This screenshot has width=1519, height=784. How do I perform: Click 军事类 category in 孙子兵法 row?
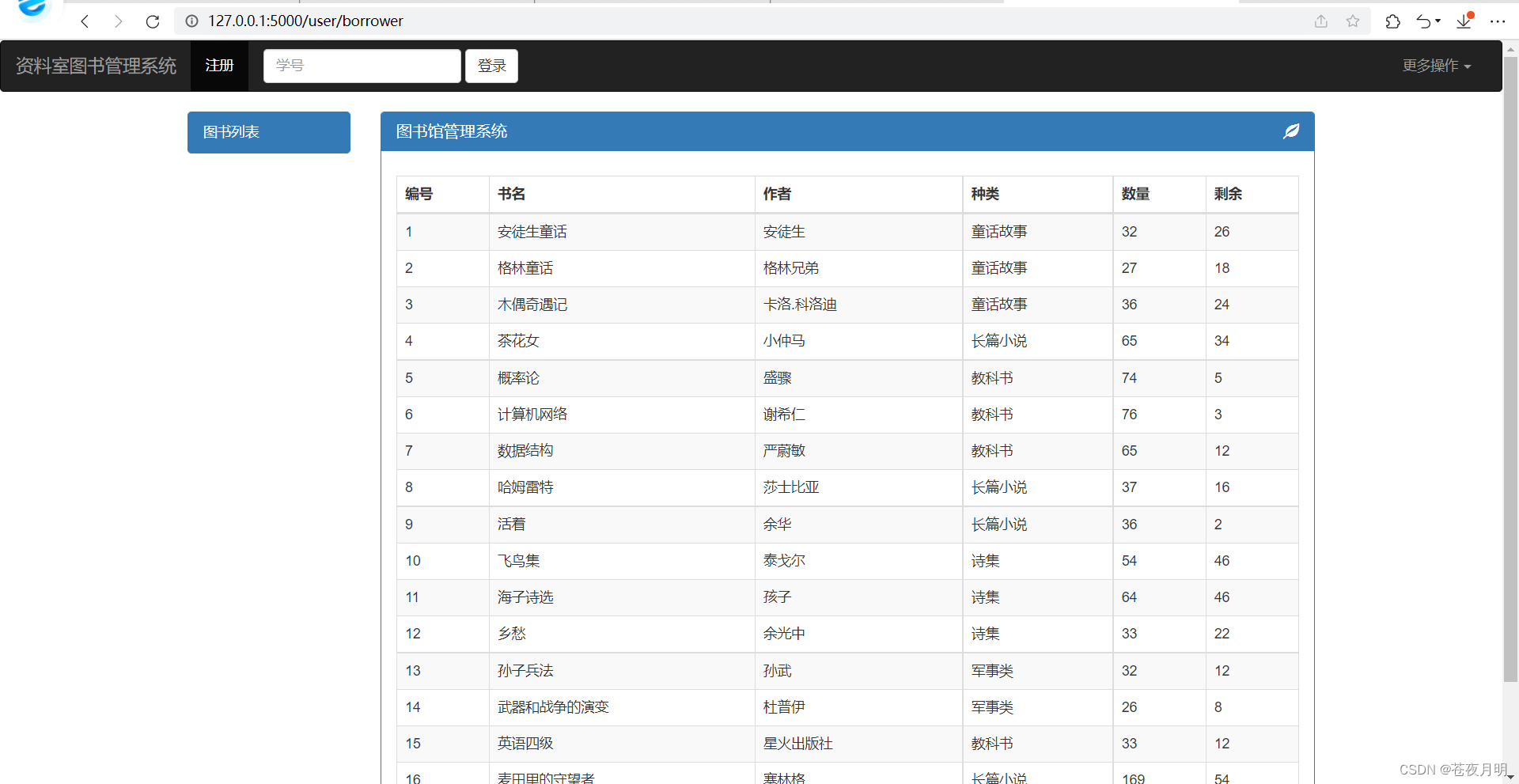(x=992, y=671)
